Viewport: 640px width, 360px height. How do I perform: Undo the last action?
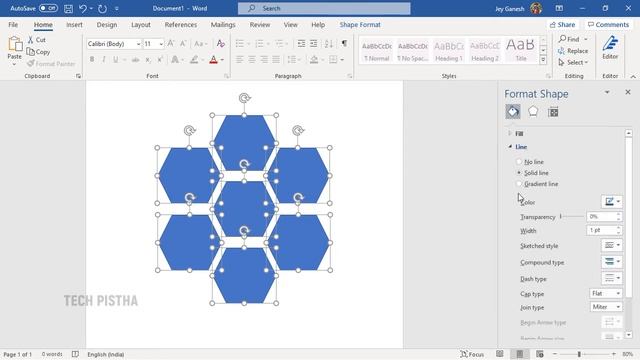pyautogui.click(x=83, y=8)
